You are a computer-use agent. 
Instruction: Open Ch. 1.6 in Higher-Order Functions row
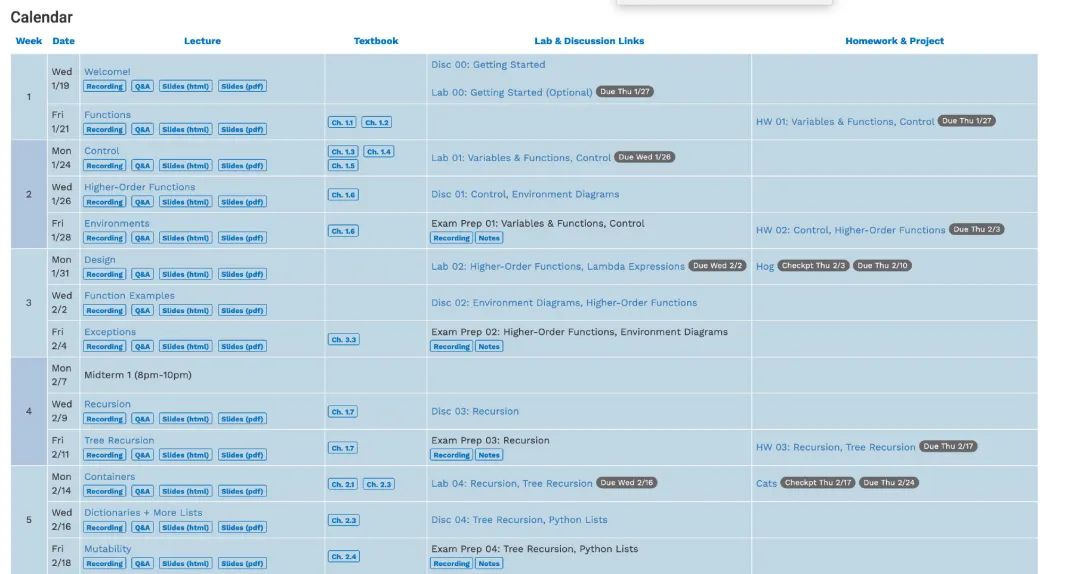pyautogui.click(x=343, y=195)
